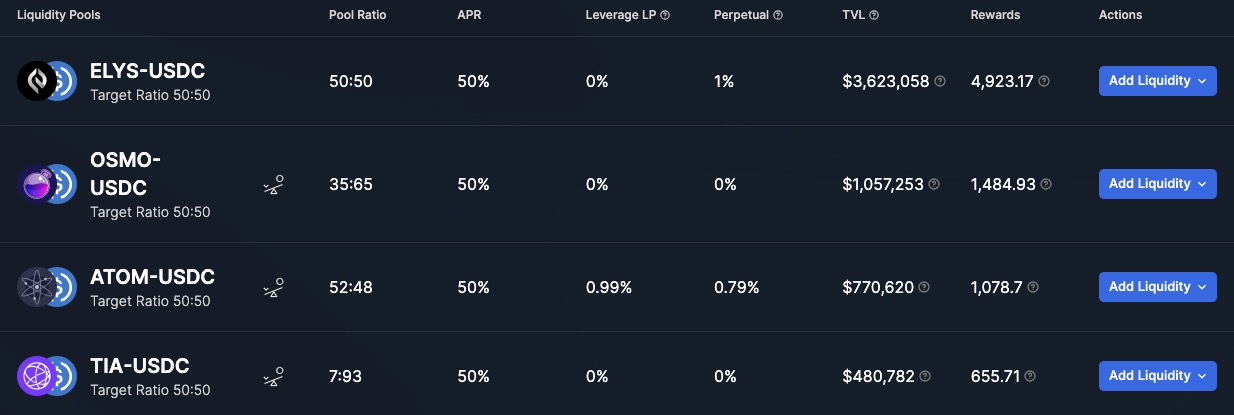The image size is (1234, 415).
Task: Sort by the APR column header
Action: coord(469,15)
